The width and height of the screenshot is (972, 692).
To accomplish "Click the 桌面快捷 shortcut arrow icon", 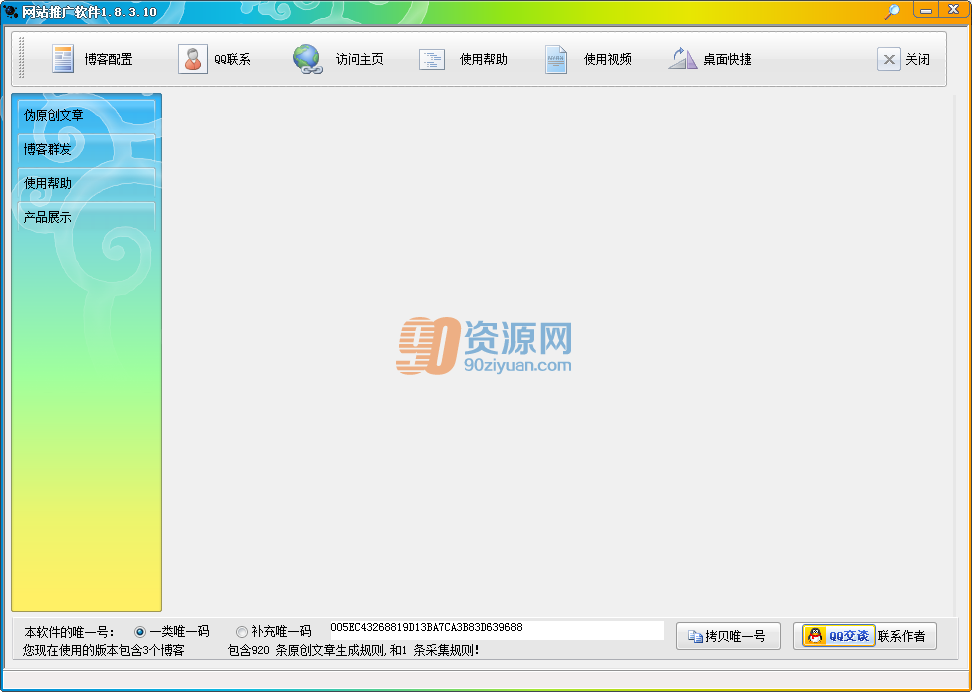I will pos(683,59).
